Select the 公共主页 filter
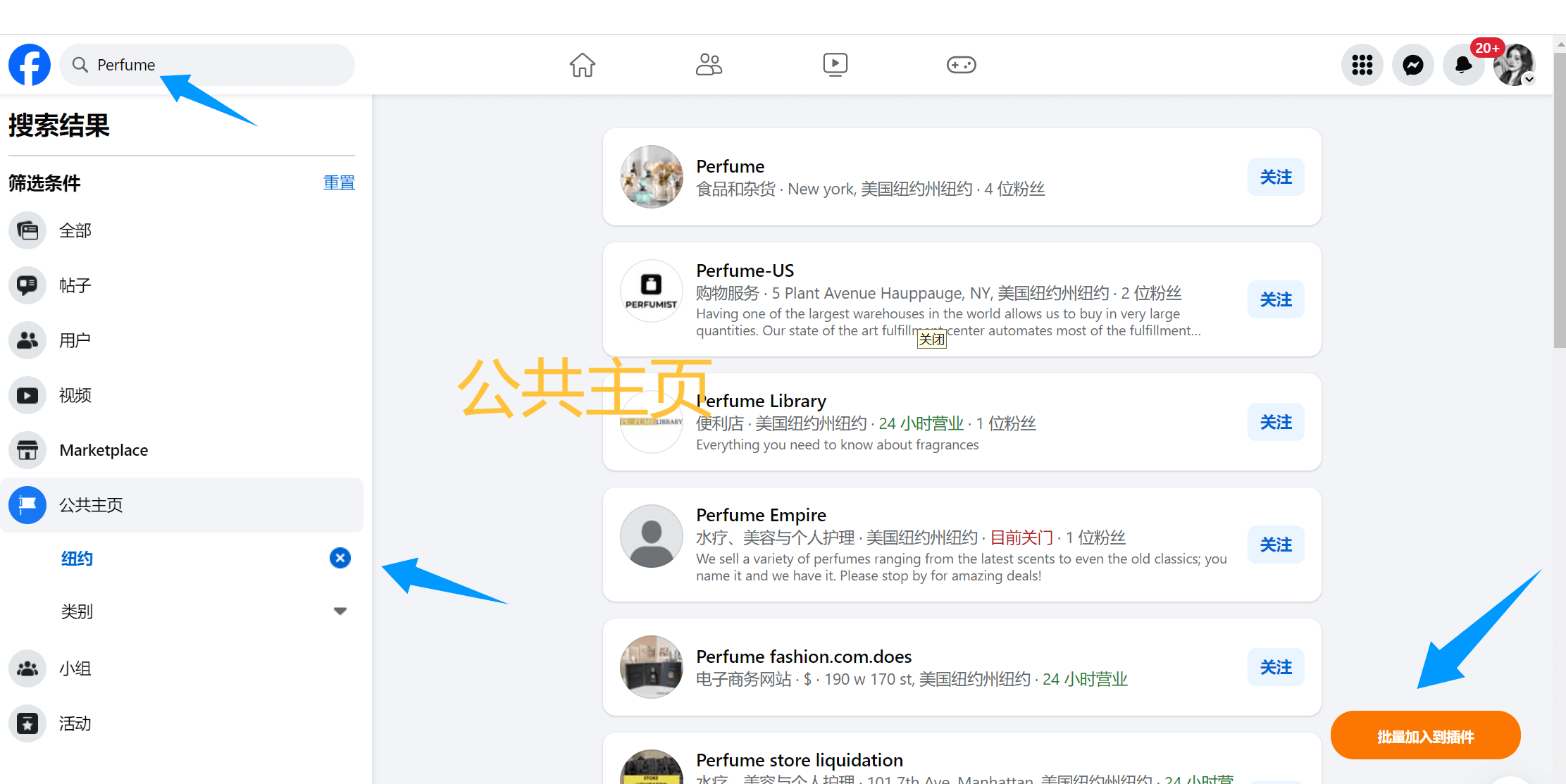 [x=182, y=505]
